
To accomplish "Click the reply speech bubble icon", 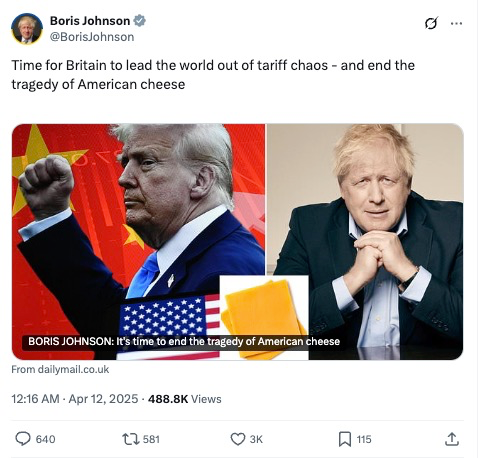I will 23,439.
